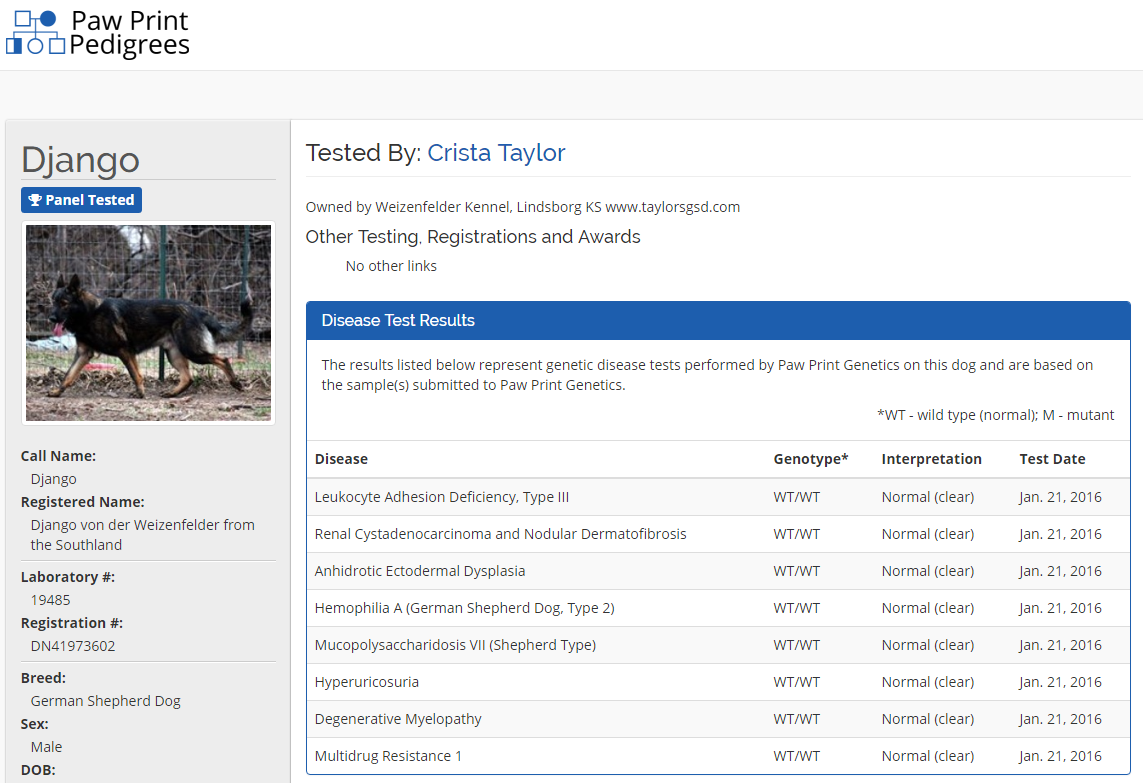This screenshot has width=1143, height=783.
Task: Select Renal Cystadenocarcinoma and Nodular Dermatofibrosis row
Action: 718,534
